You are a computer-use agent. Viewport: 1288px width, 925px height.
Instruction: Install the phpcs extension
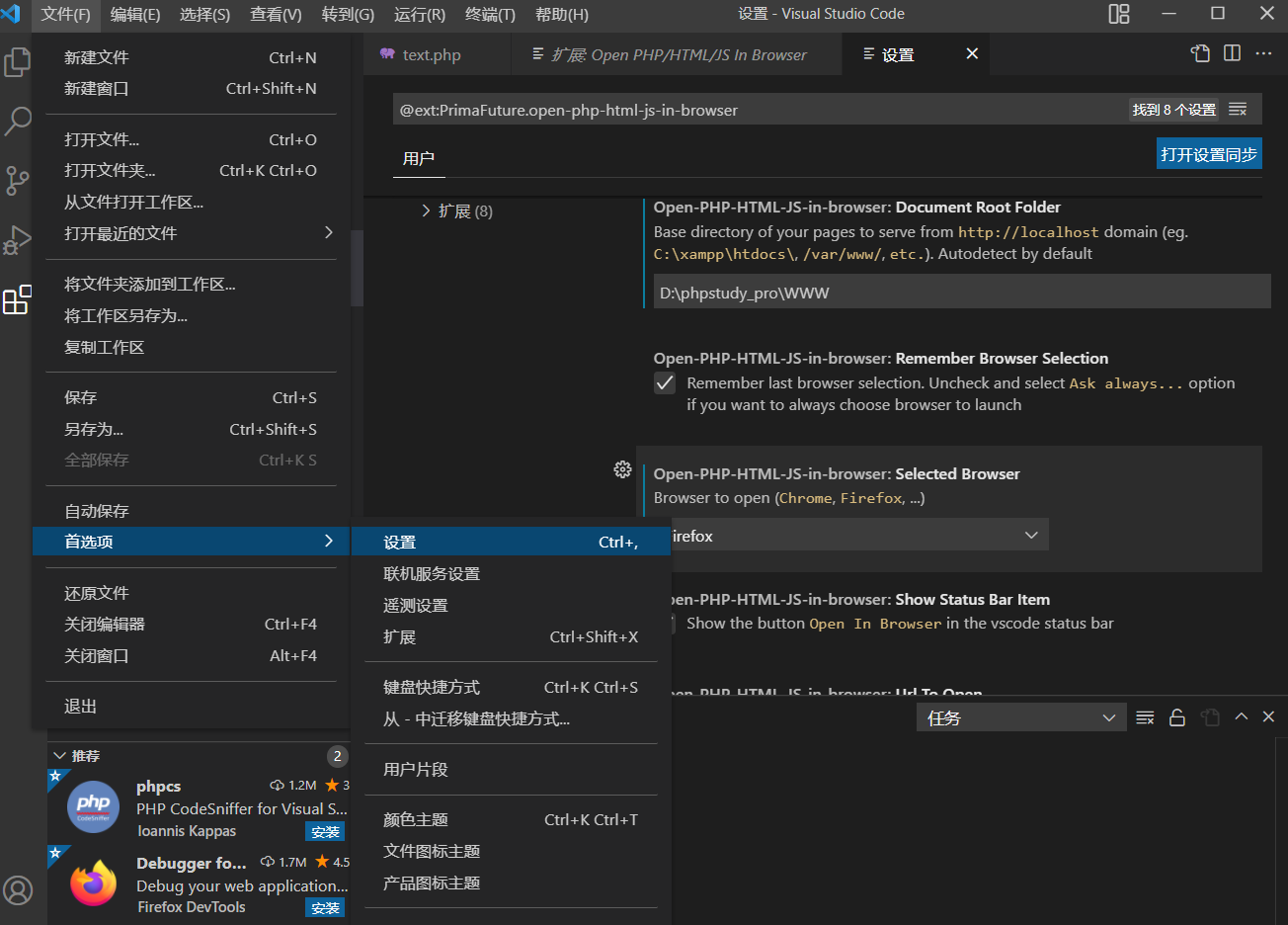click(325, 831)
